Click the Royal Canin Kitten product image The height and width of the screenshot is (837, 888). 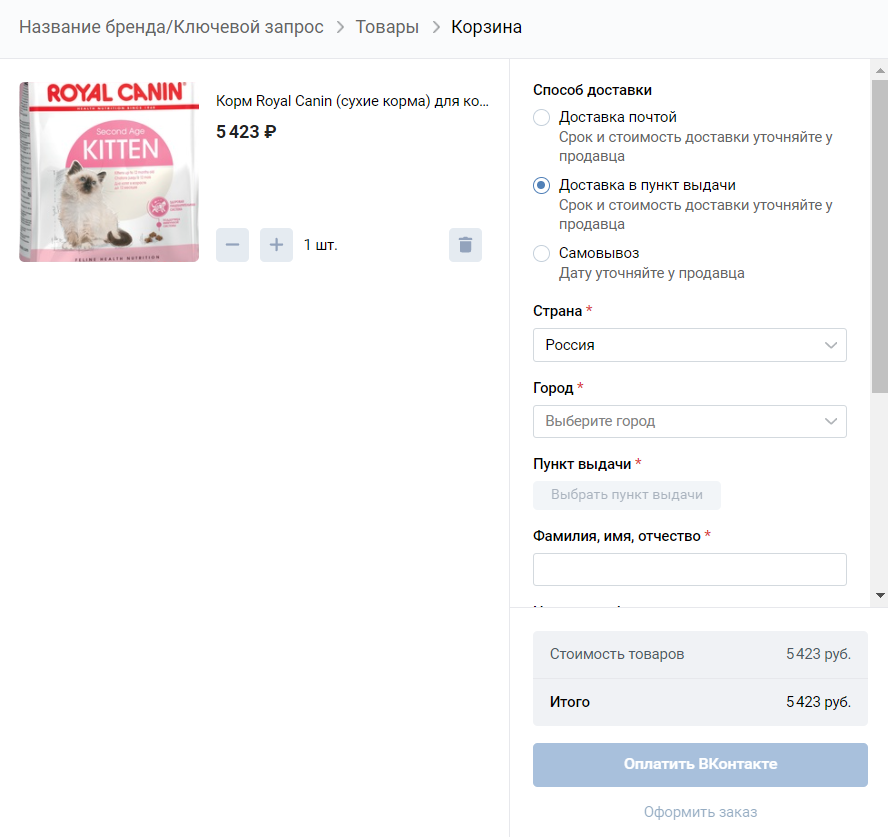point(109,172)
